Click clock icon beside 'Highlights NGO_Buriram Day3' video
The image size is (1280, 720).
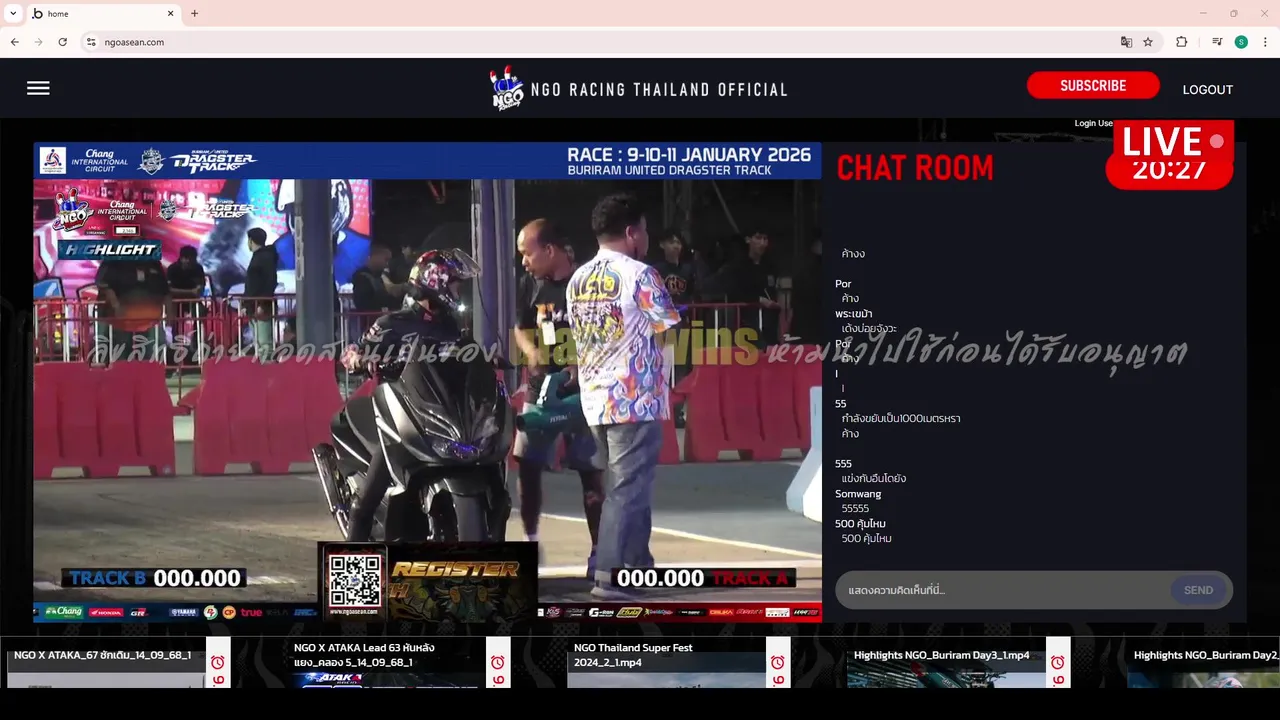coord(1057,662)
